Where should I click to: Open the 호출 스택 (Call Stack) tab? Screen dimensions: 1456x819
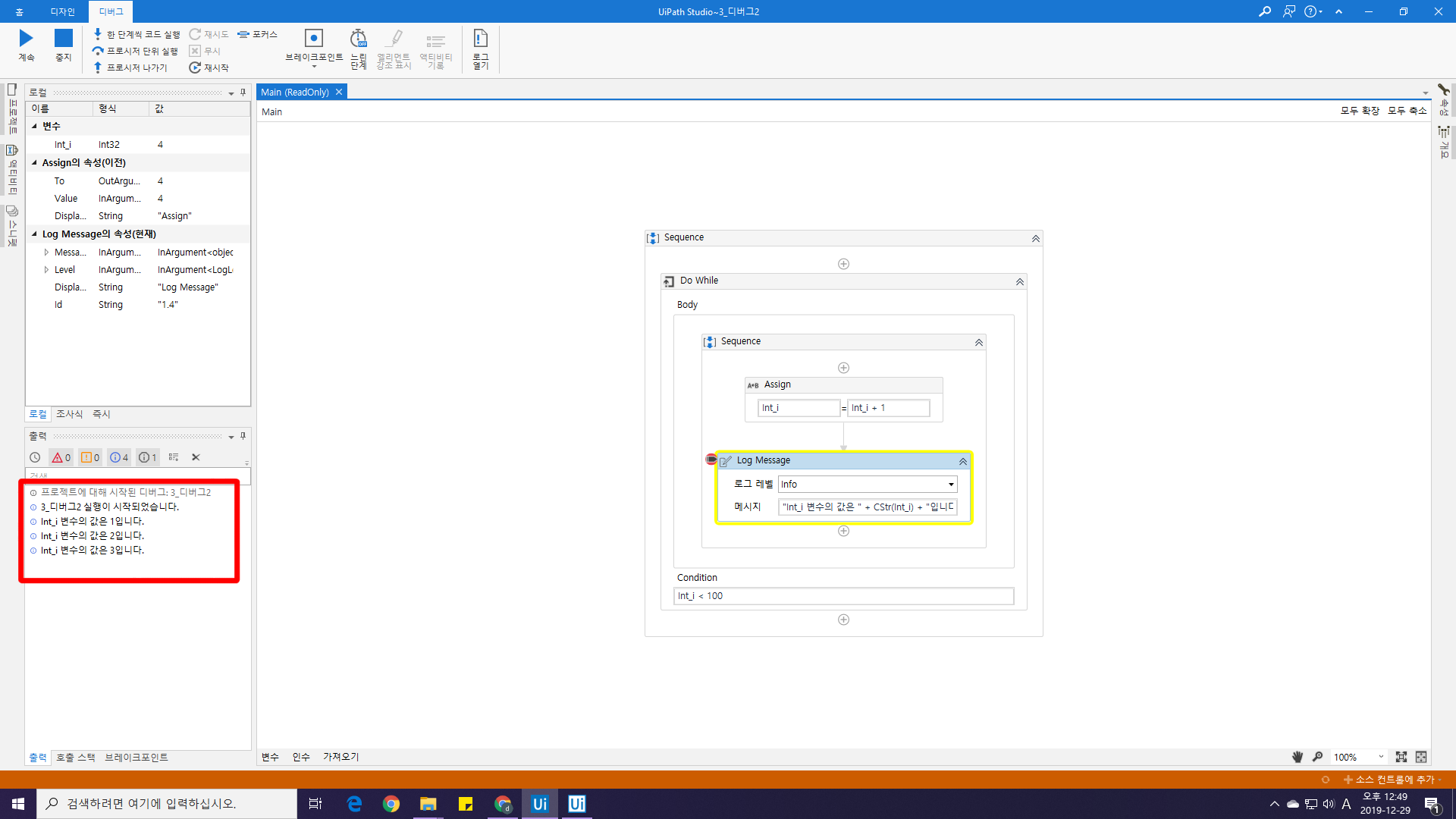(x=75, y=758)
